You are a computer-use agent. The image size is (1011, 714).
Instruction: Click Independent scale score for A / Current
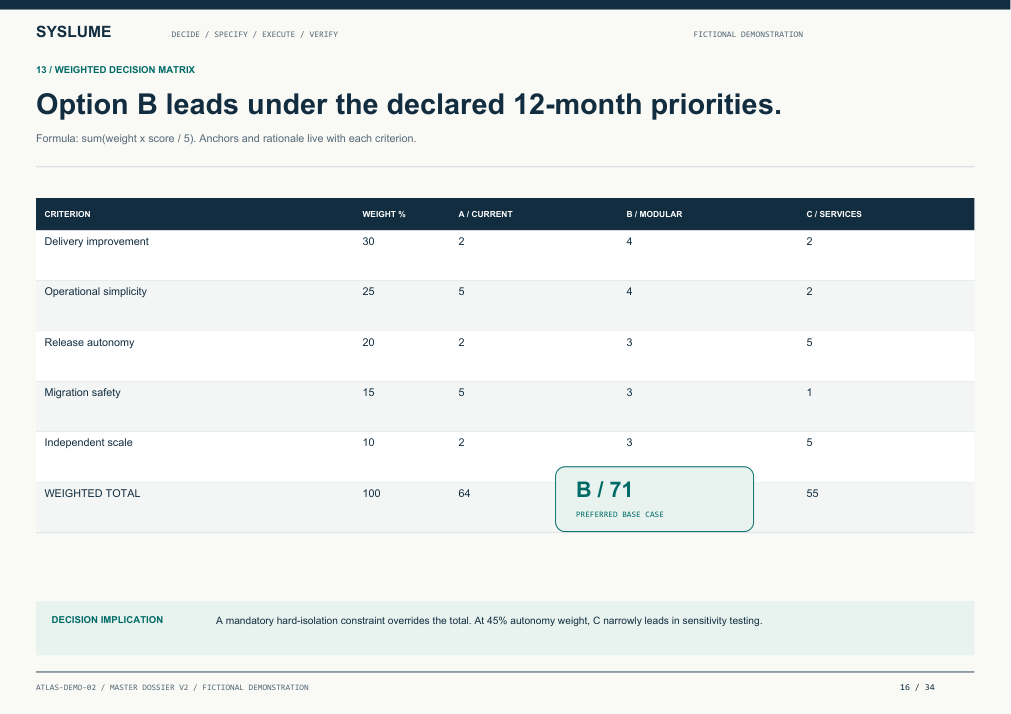click(x=461, y=442)
